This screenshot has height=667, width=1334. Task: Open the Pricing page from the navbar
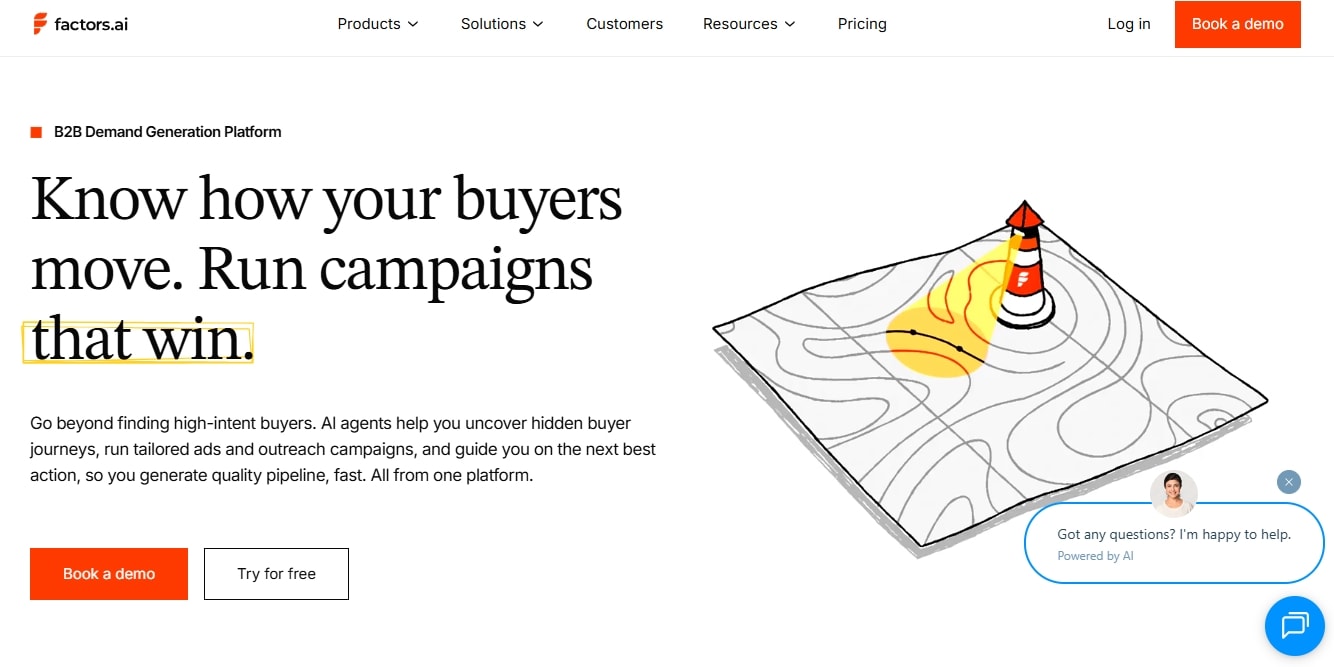pyautogui.click(x=862, y=23)
